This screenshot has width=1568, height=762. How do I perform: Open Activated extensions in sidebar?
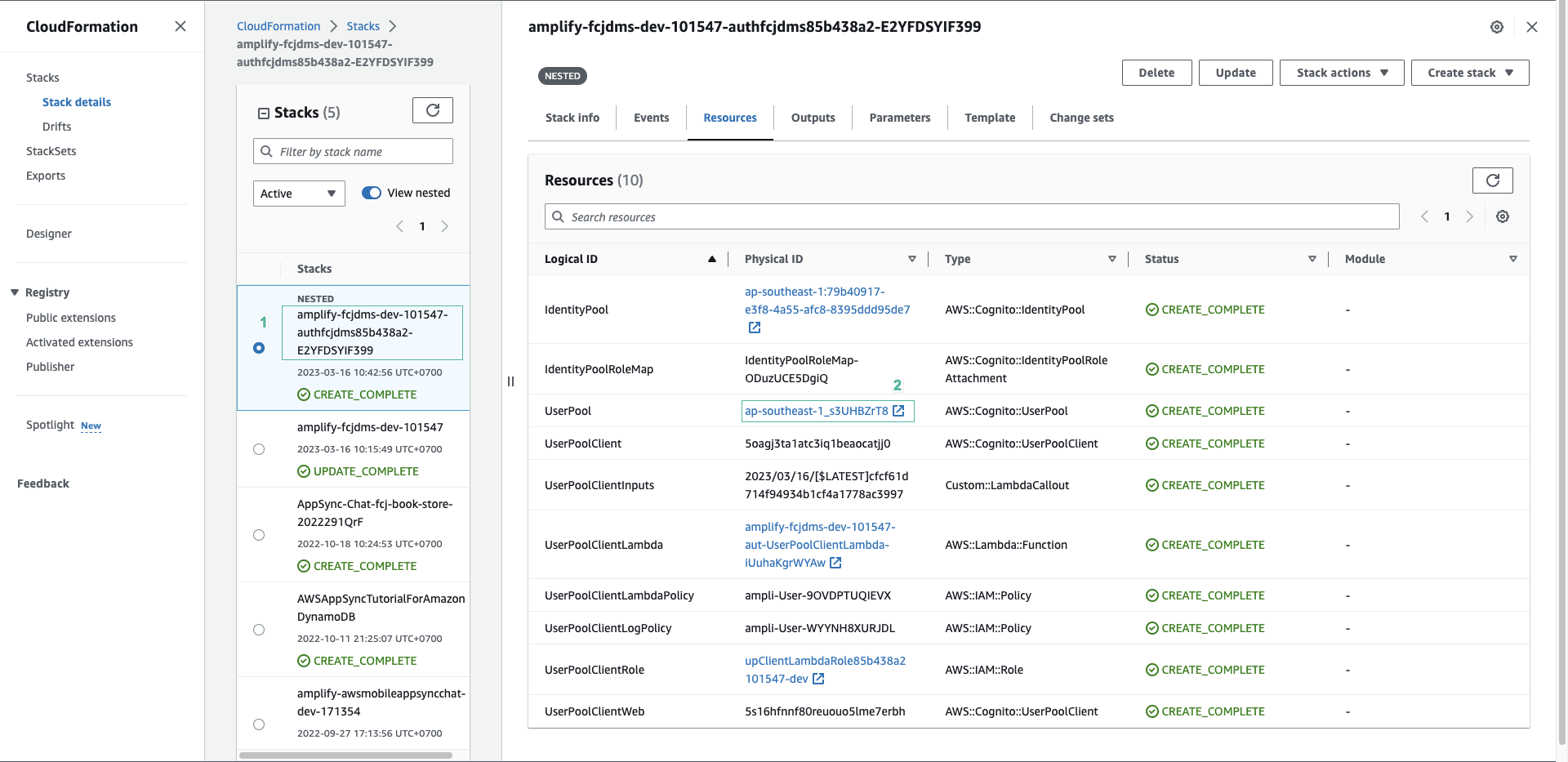(x=79, y=342)
